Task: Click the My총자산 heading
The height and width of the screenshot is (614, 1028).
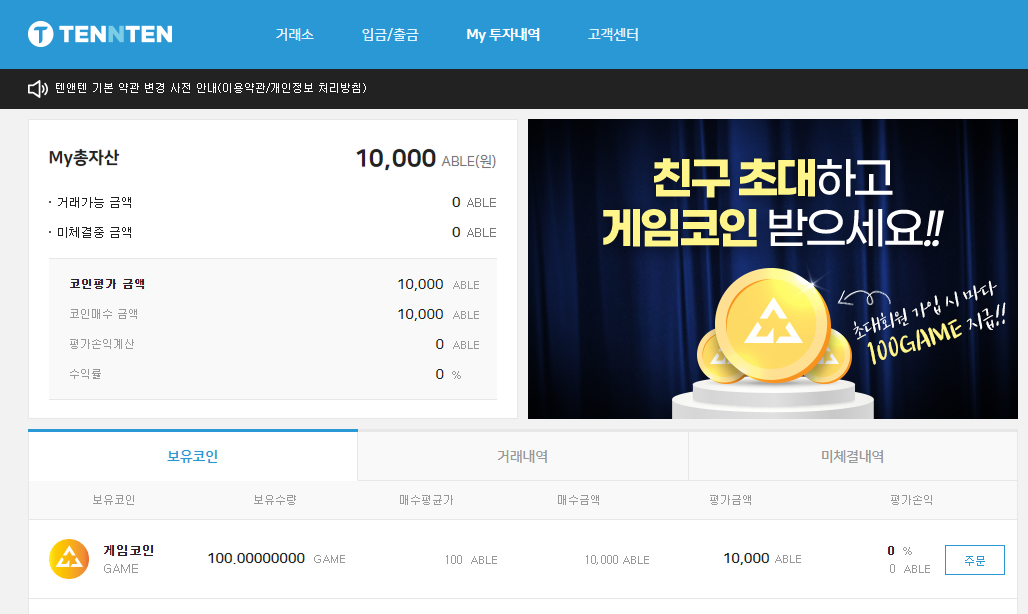Action: pos(84,158)
